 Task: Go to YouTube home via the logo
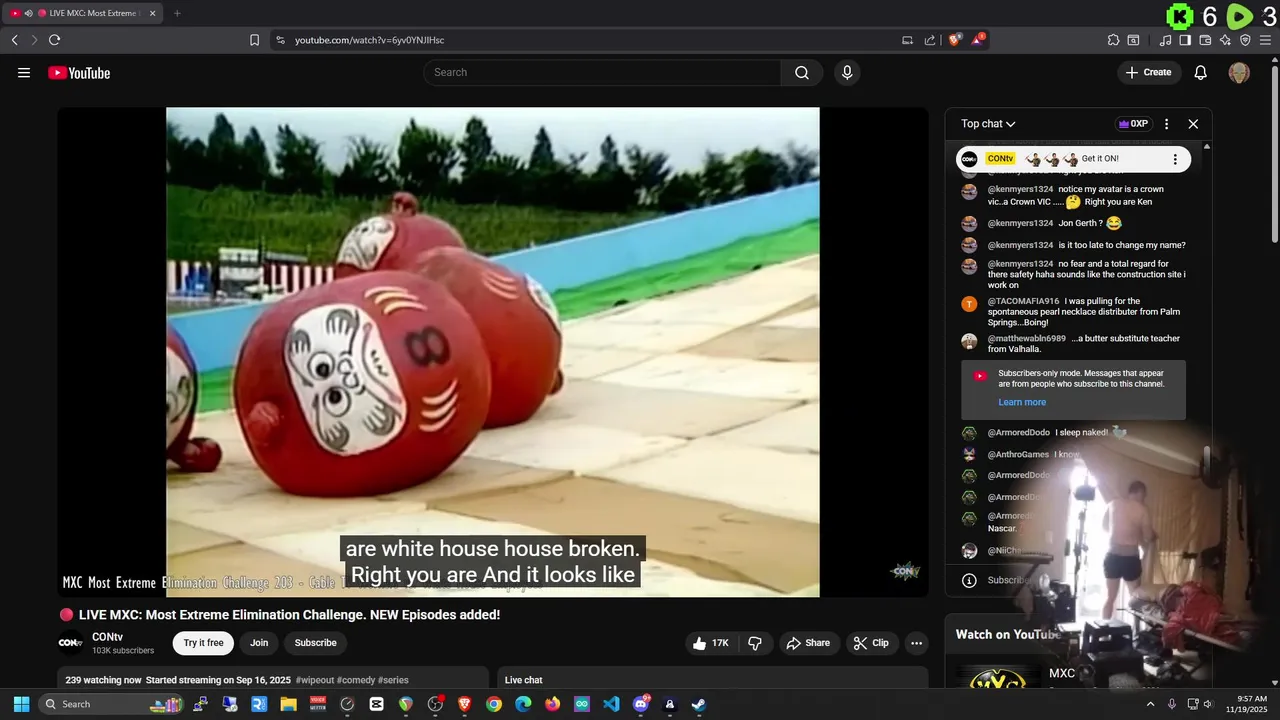click(x=79, y=73)
